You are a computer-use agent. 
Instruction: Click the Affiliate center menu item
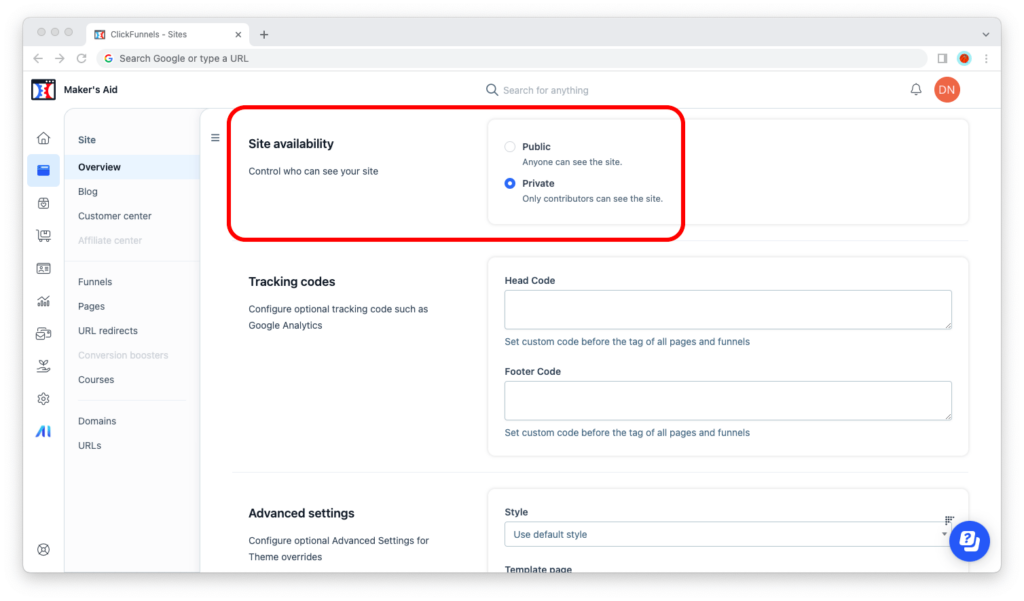[110, 240]
